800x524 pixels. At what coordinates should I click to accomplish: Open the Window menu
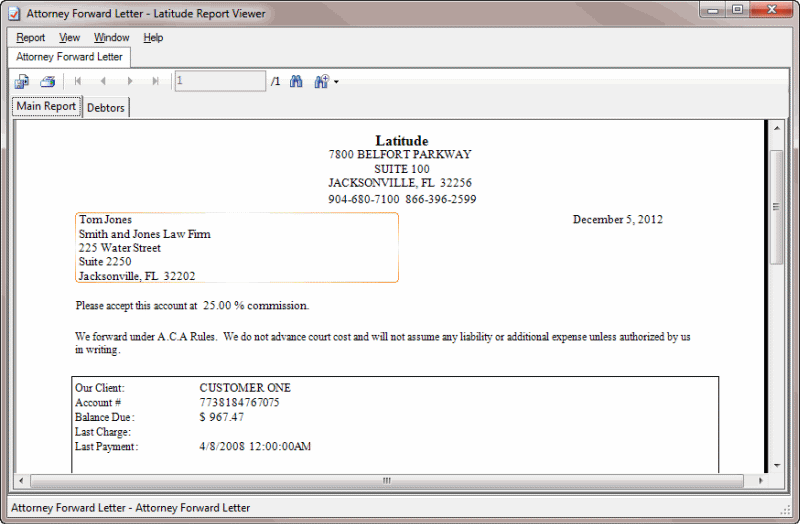111,37
